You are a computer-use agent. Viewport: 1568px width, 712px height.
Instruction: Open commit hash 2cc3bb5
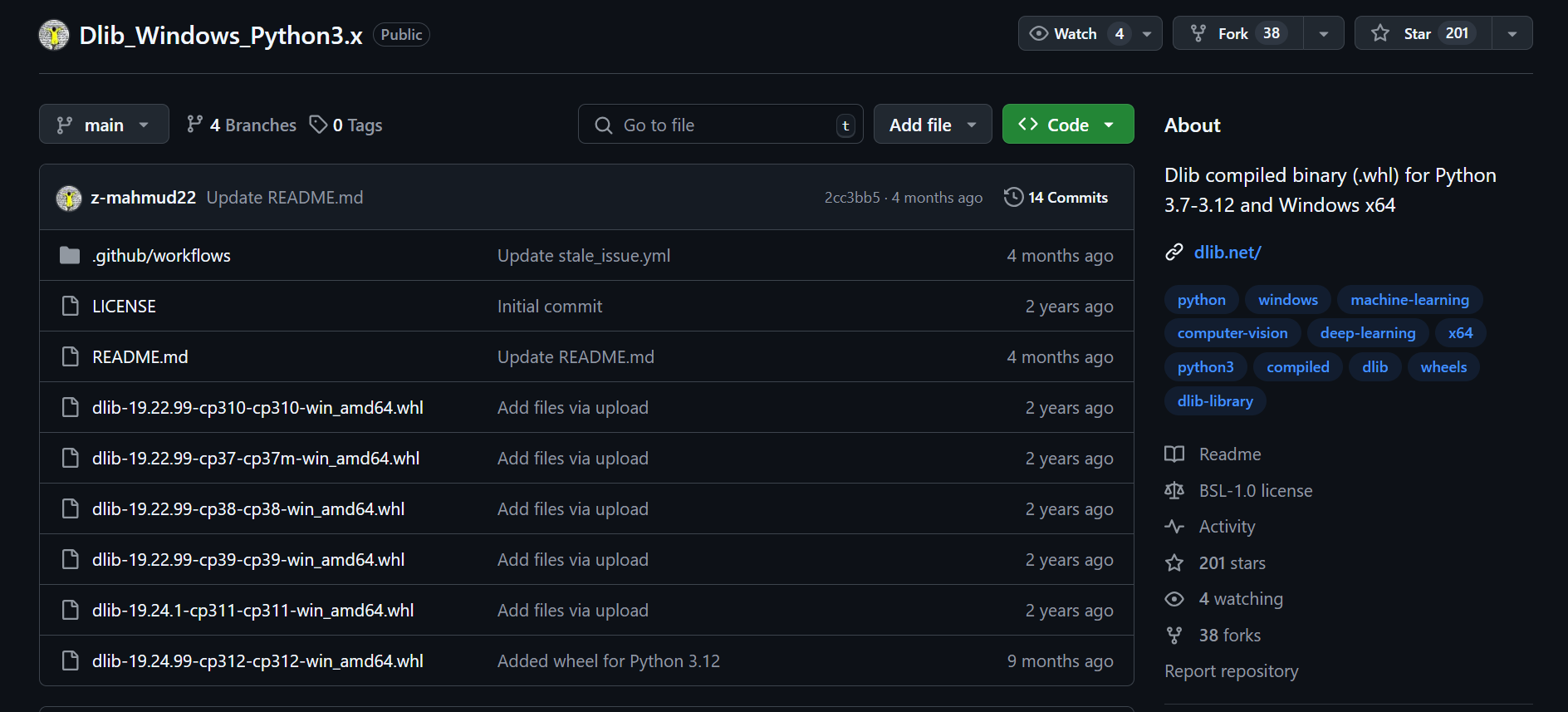[852, 198]
